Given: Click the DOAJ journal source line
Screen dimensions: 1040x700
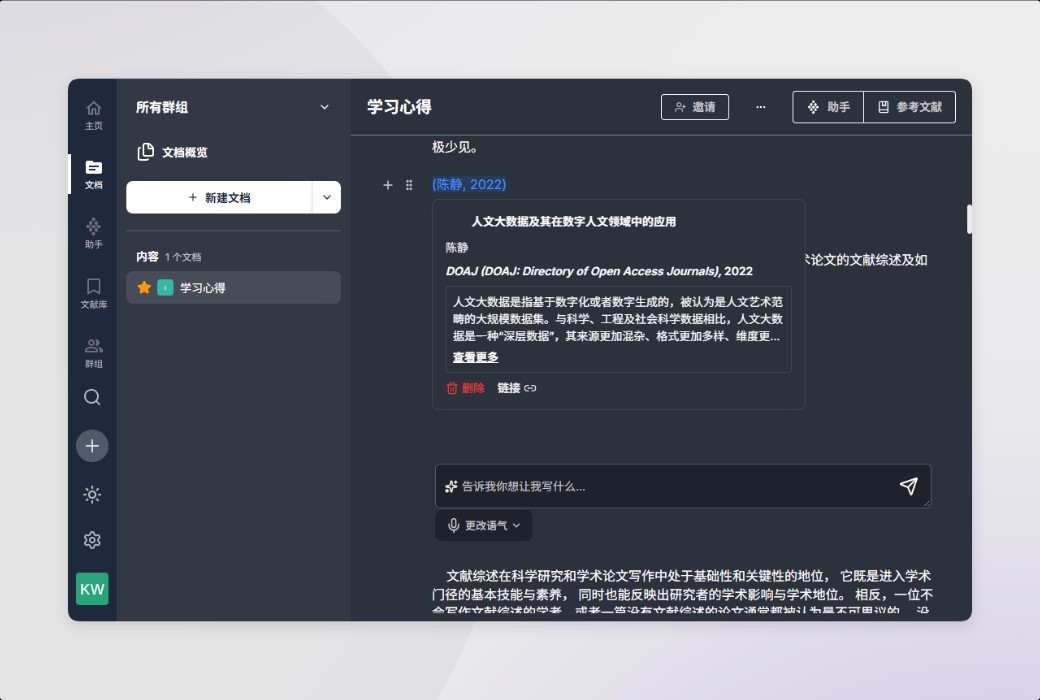Looking at the screenshot, I should point(599,271).
